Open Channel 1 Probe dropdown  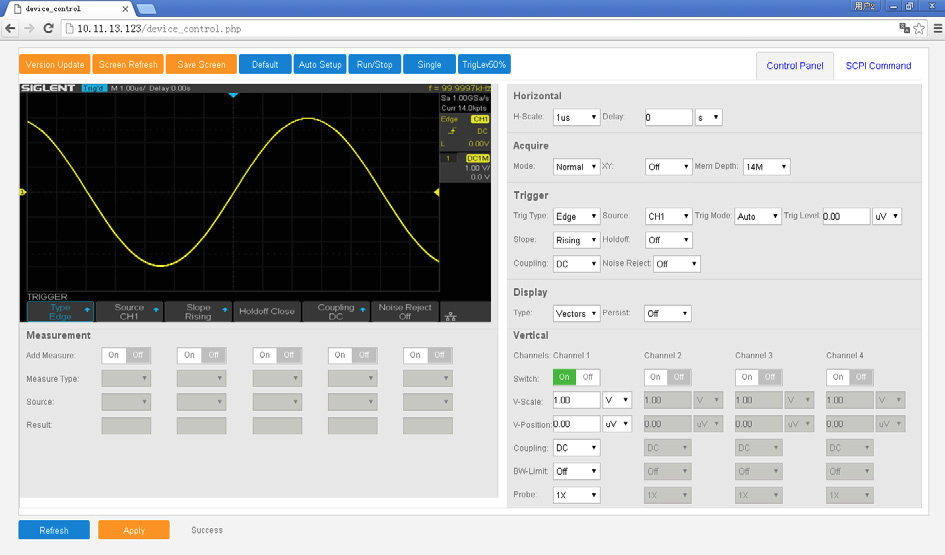coord(576,495)
